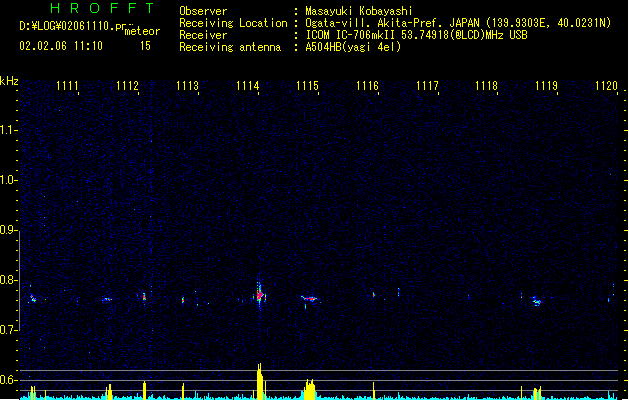629x400 pixels.
Task: Click the 0.6 kHz frequency label
Action: click(8, 380)
